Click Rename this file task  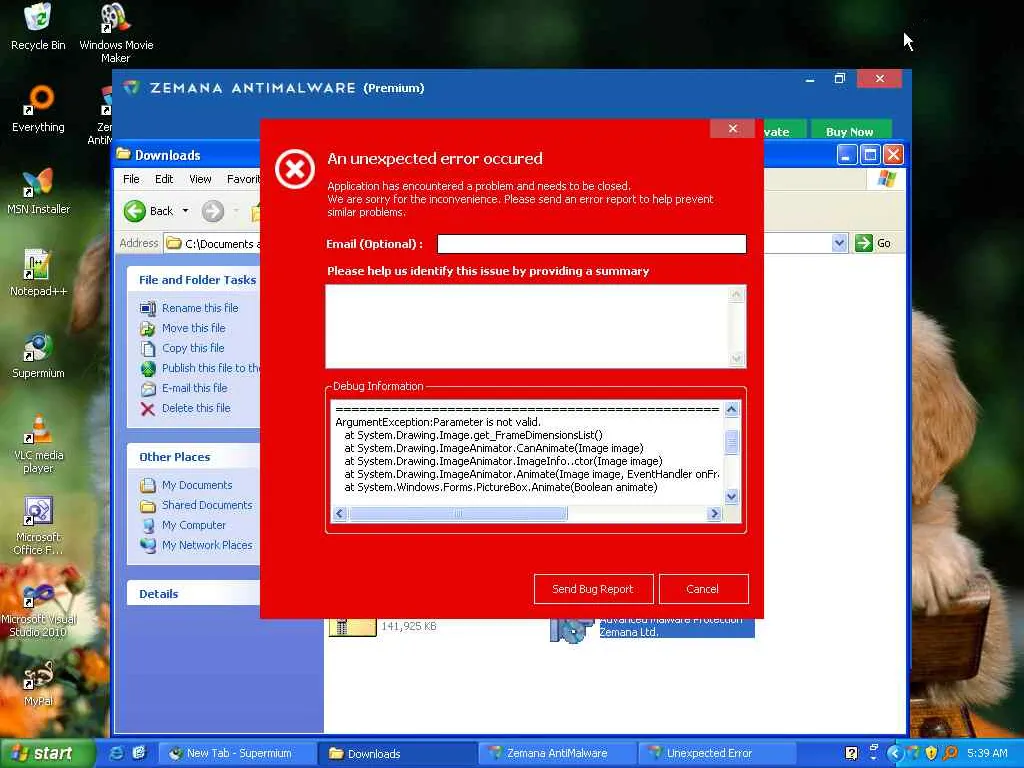click(x=200, y=308)
